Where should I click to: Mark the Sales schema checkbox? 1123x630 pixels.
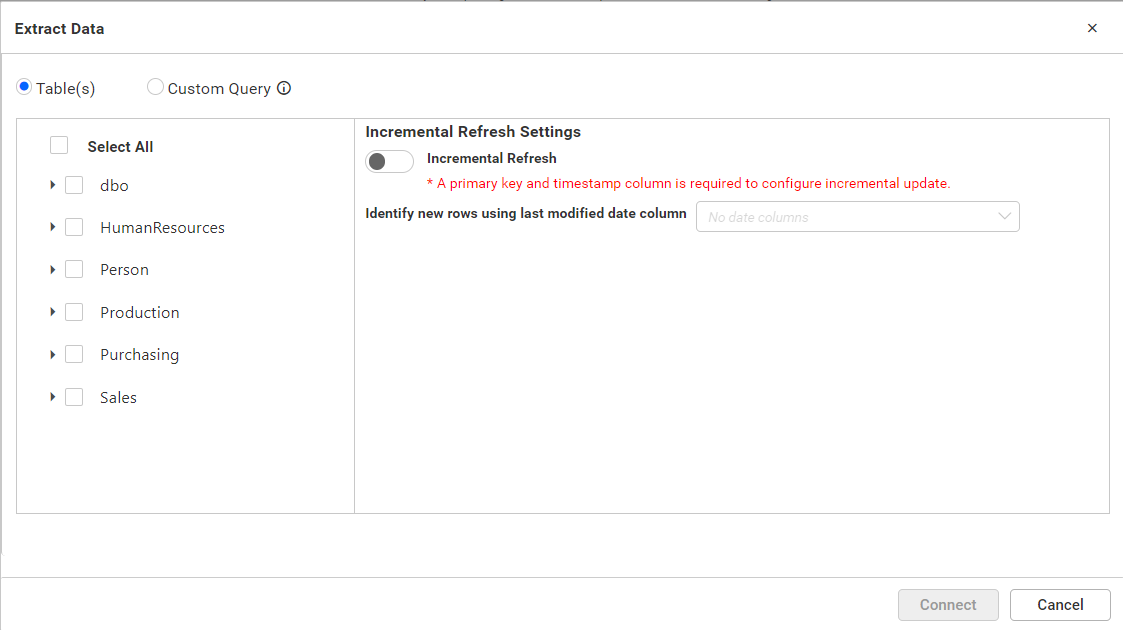click(74, 397)
